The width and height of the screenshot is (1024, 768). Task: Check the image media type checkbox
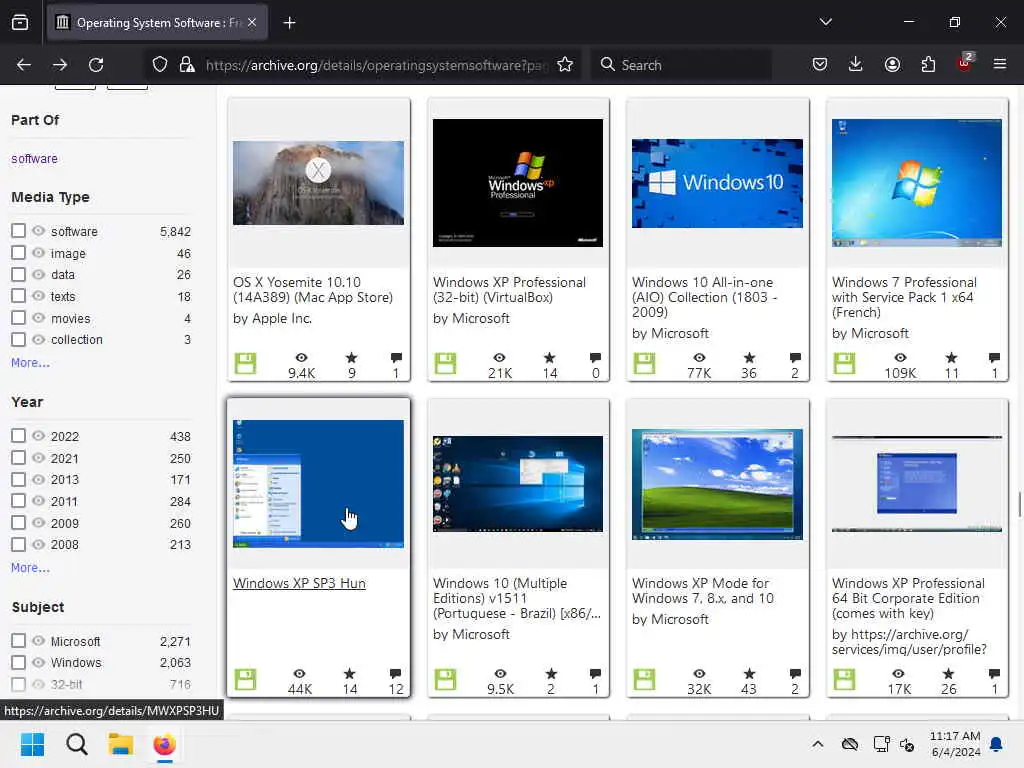[18, 253]
